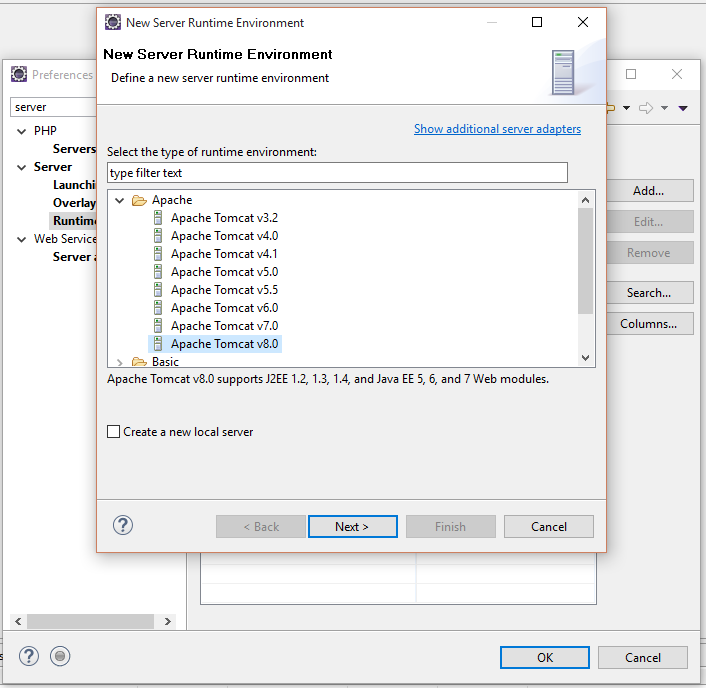This screenshot has width=706, height=688.
Task: Click the Apache folder icon
Action: click(139, 200)
